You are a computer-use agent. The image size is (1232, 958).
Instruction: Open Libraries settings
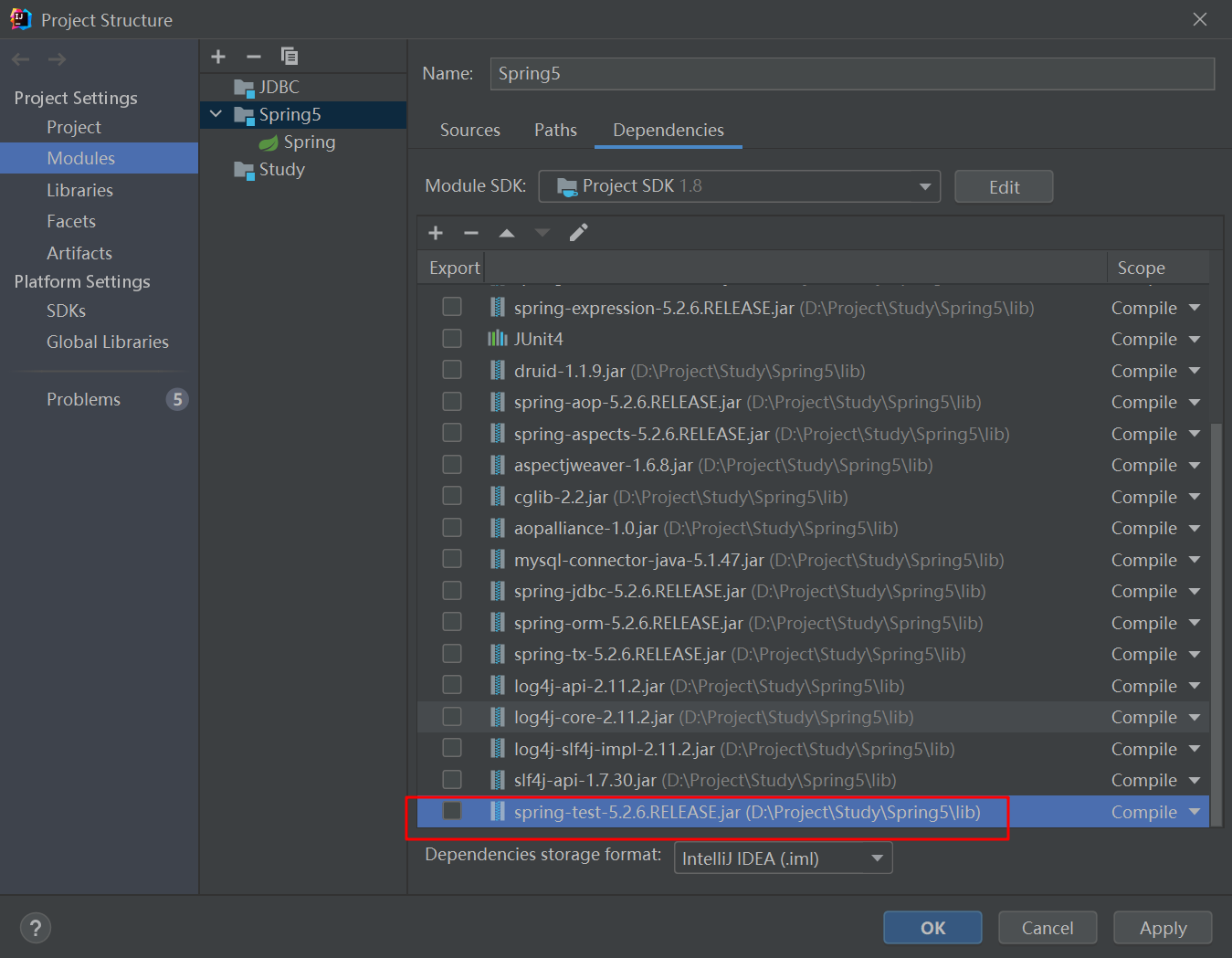tap(80, 190)
